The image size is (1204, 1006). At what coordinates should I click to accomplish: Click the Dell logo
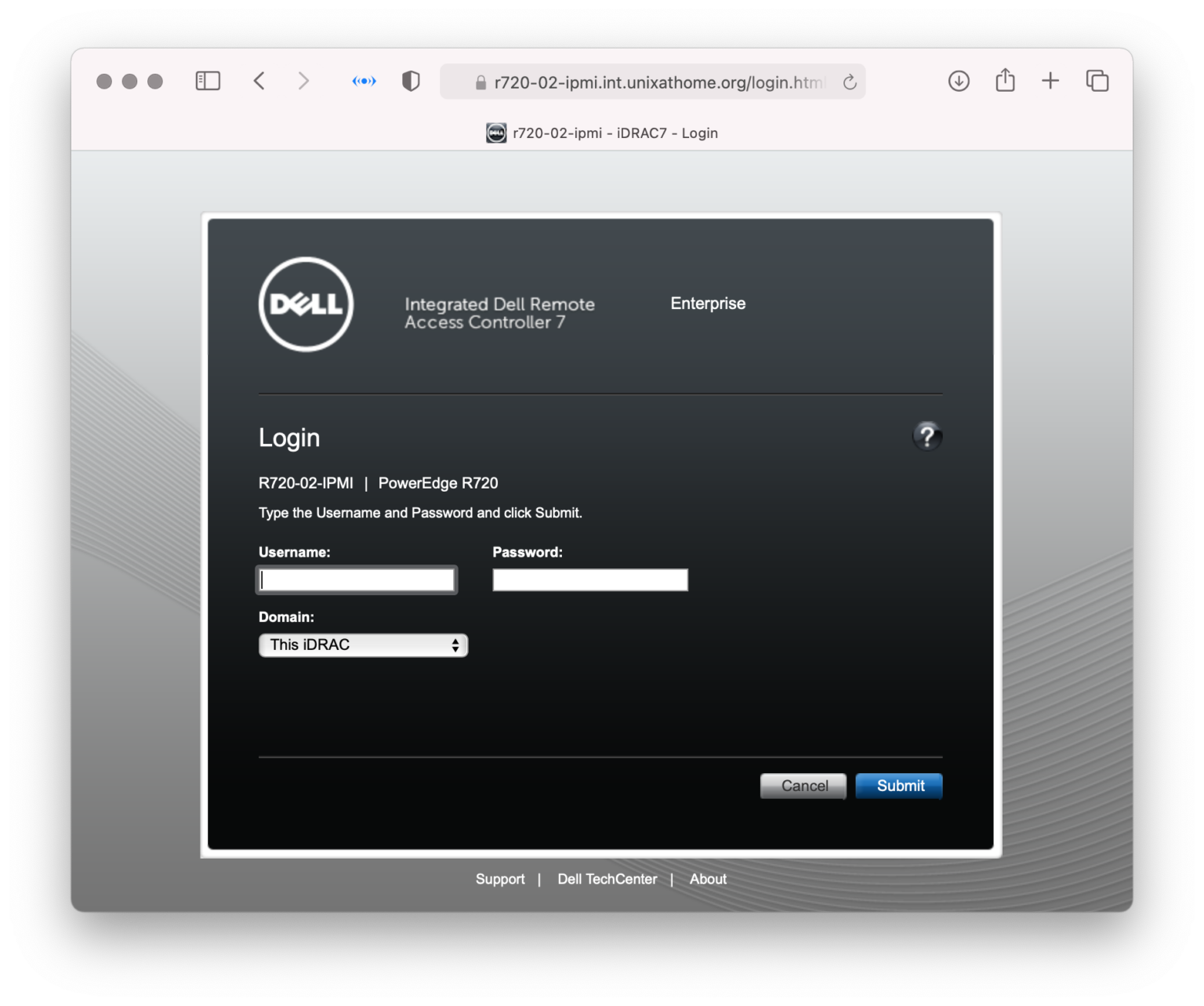306,304
